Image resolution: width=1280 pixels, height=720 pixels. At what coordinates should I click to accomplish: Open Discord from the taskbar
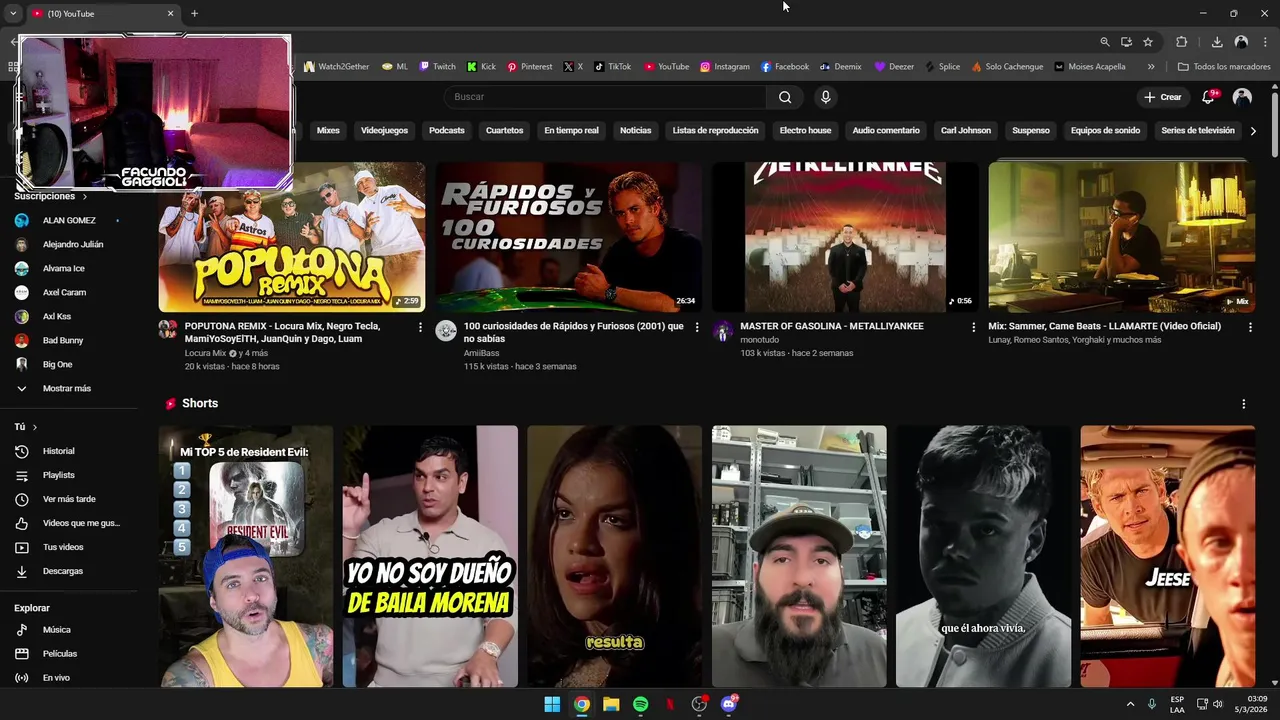click(x=729, y=704)
